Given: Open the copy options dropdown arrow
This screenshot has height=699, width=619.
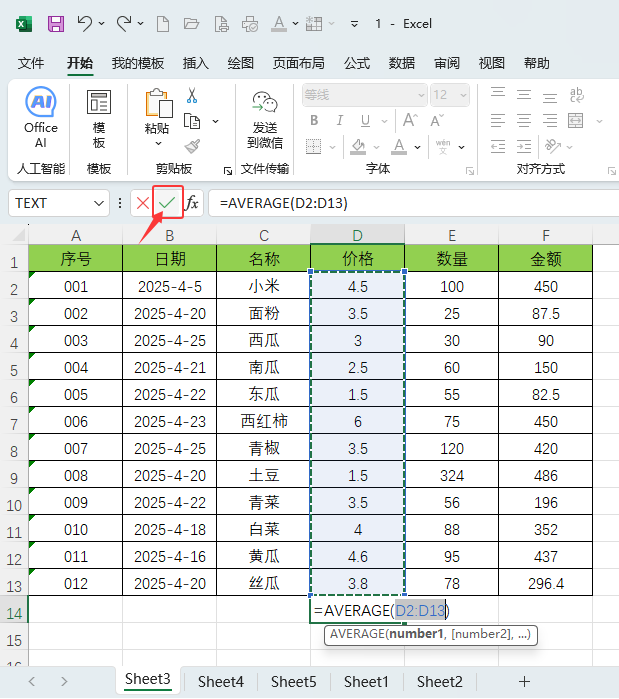Looking at the screenshot, I should 216,121.
